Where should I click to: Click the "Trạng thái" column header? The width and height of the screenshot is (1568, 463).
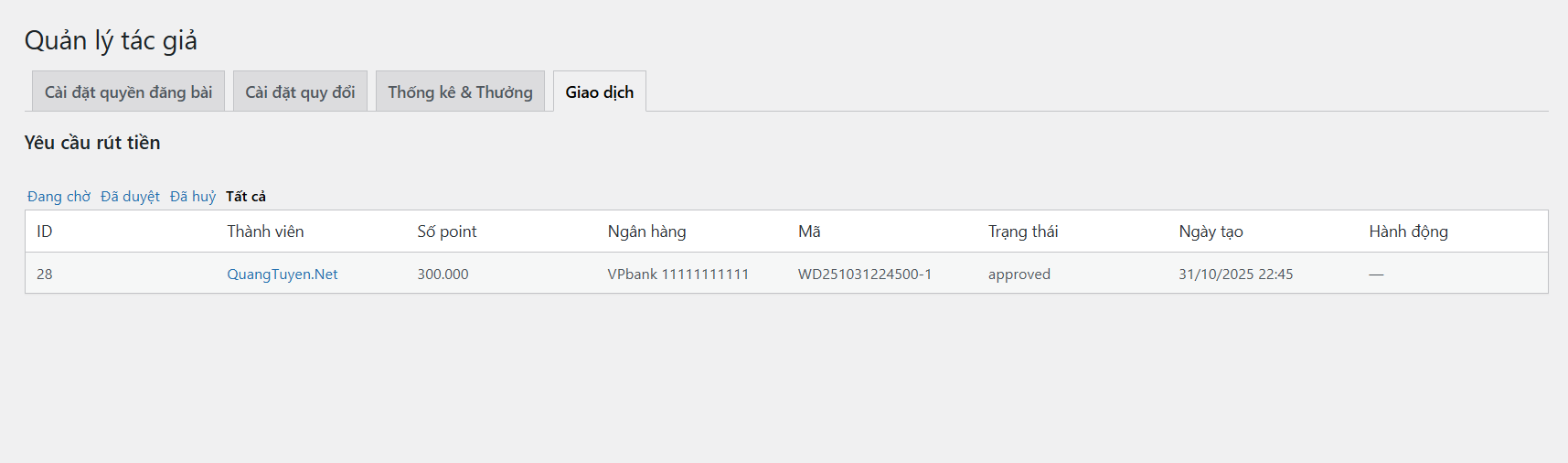coord(1023,231)
